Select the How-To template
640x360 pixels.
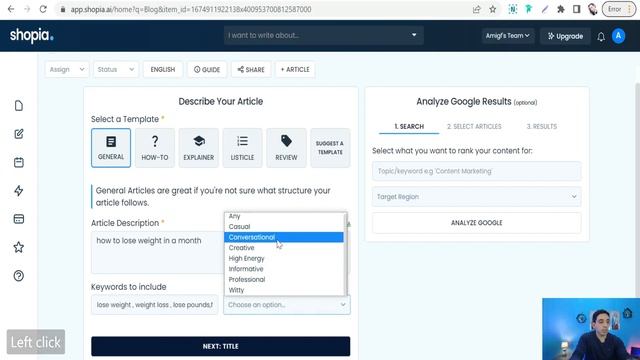tap(155, 148)
